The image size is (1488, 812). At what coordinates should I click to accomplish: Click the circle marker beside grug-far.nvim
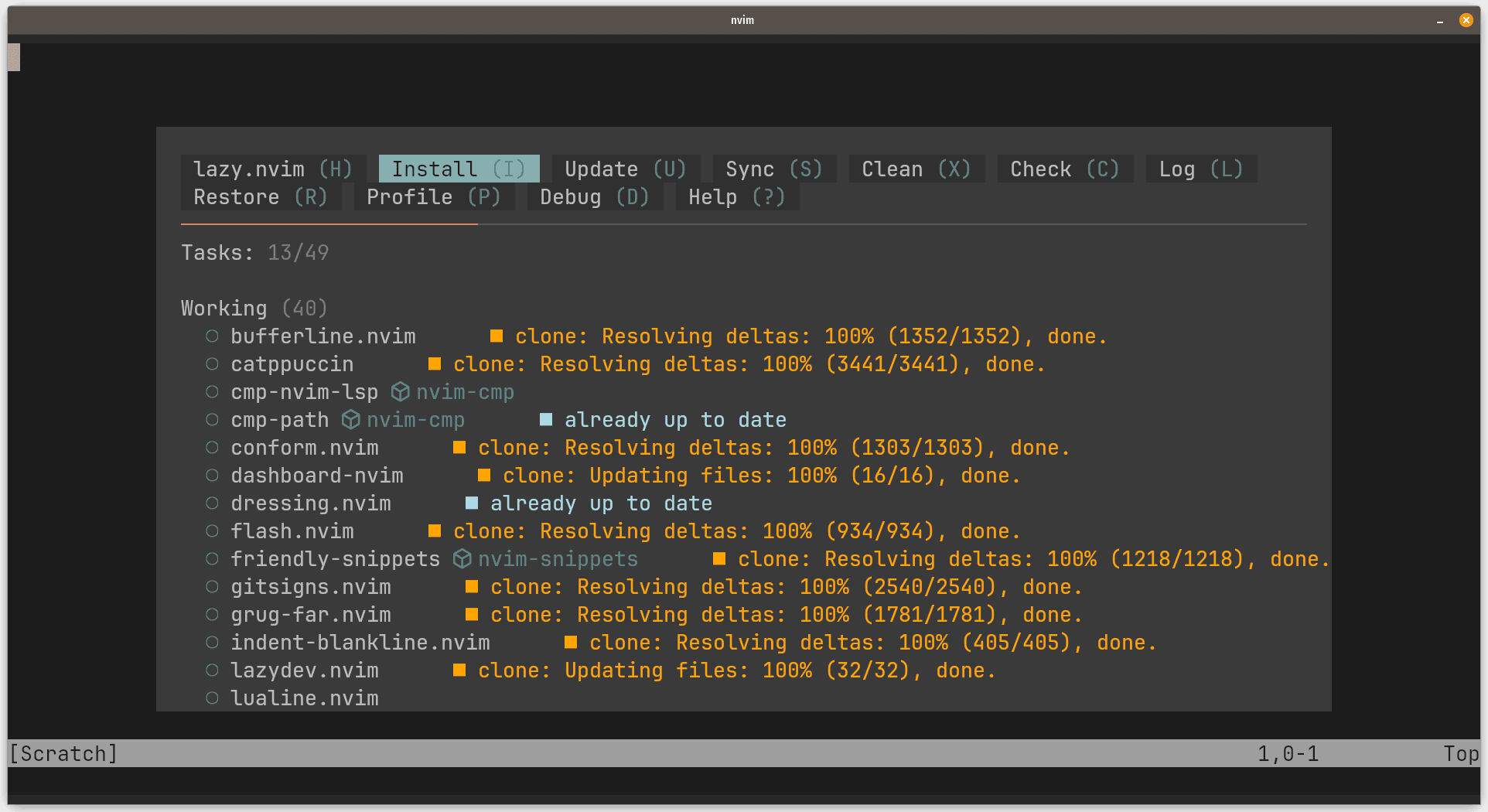coord(212,615)
